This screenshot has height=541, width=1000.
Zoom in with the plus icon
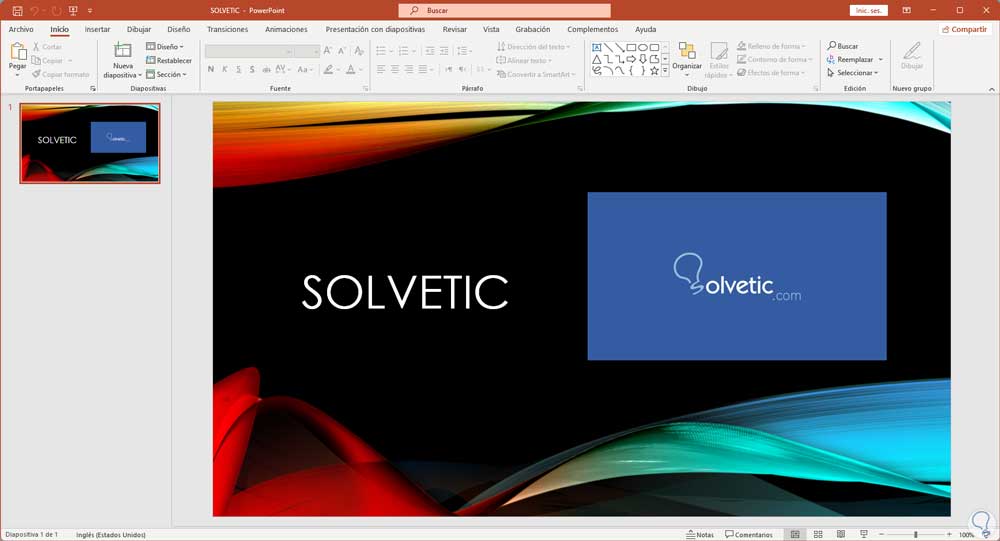click(x=949, y=535)
